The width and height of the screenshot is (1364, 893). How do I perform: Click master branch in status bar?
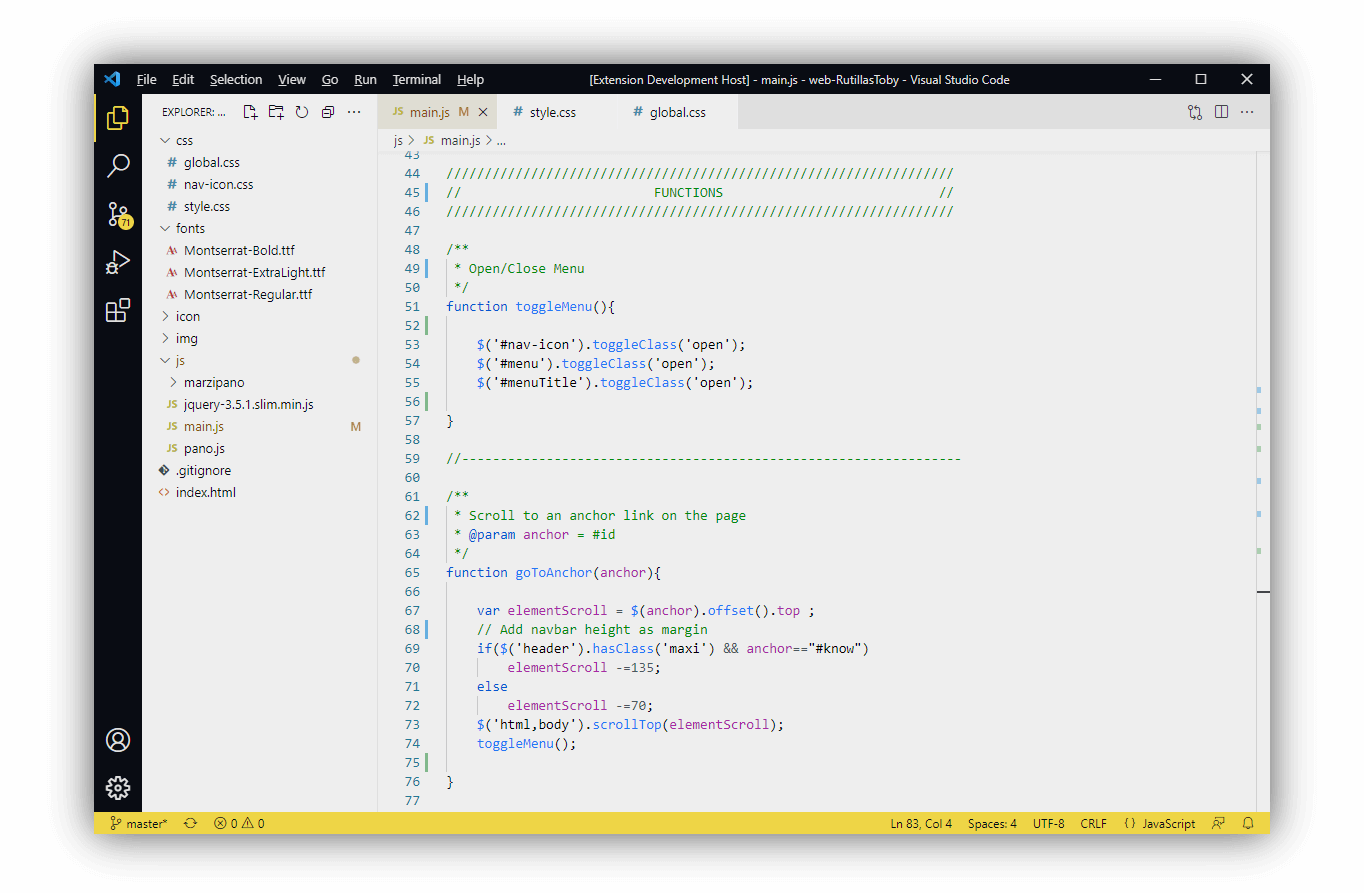click(x=139, y=824)
